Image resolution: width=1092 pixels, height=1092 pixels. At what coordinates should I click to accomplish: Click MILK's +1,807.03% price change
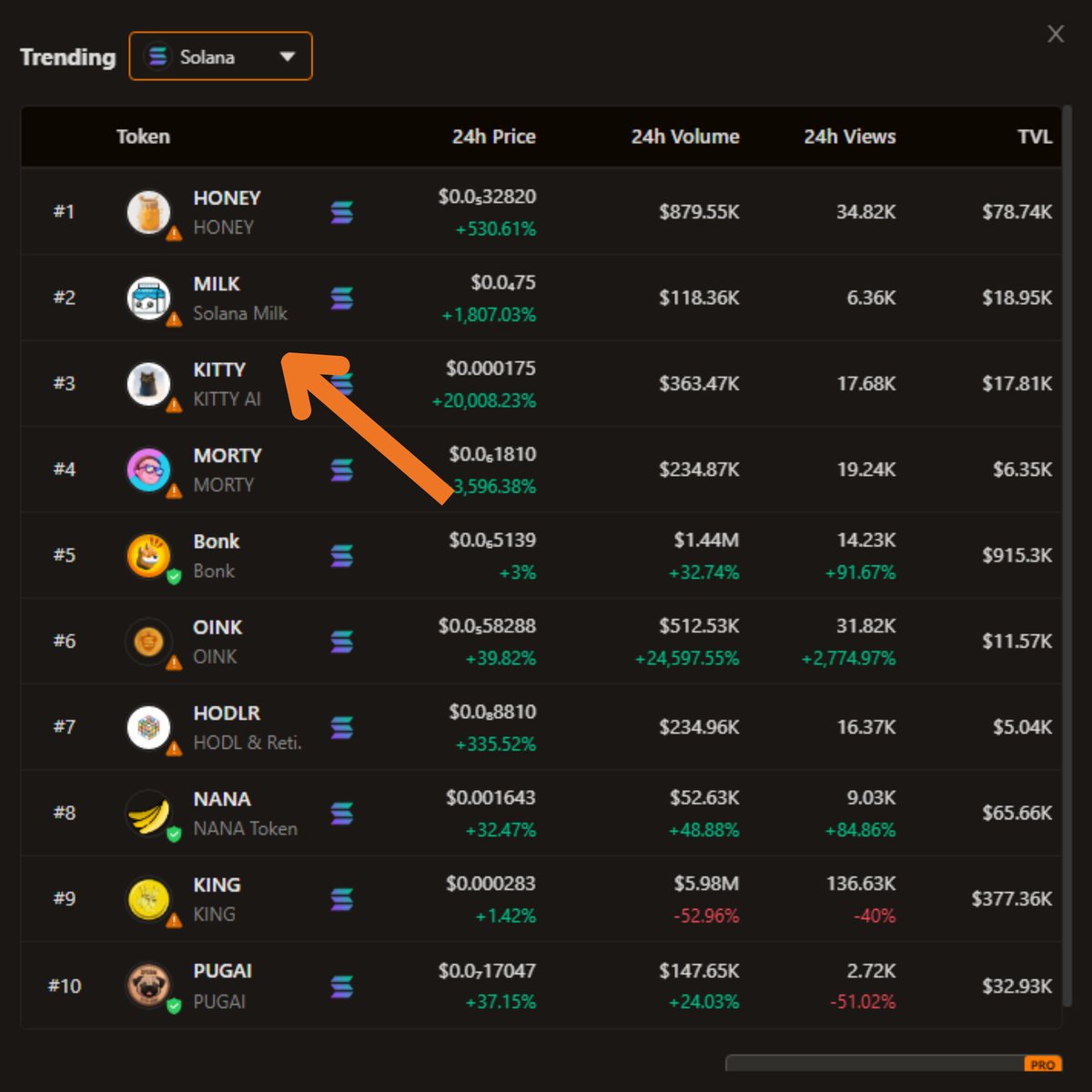pos(489,315)
